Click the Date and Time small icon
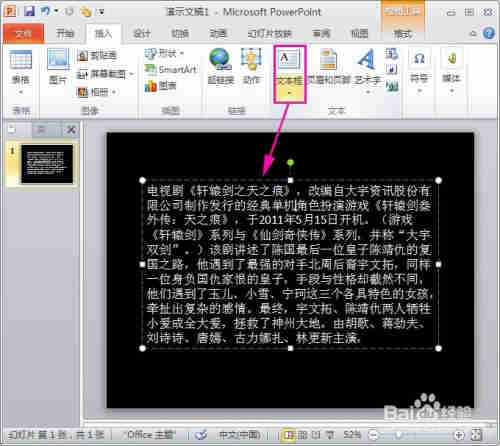This screenshot has height=446, width=500. pos(392,54)
